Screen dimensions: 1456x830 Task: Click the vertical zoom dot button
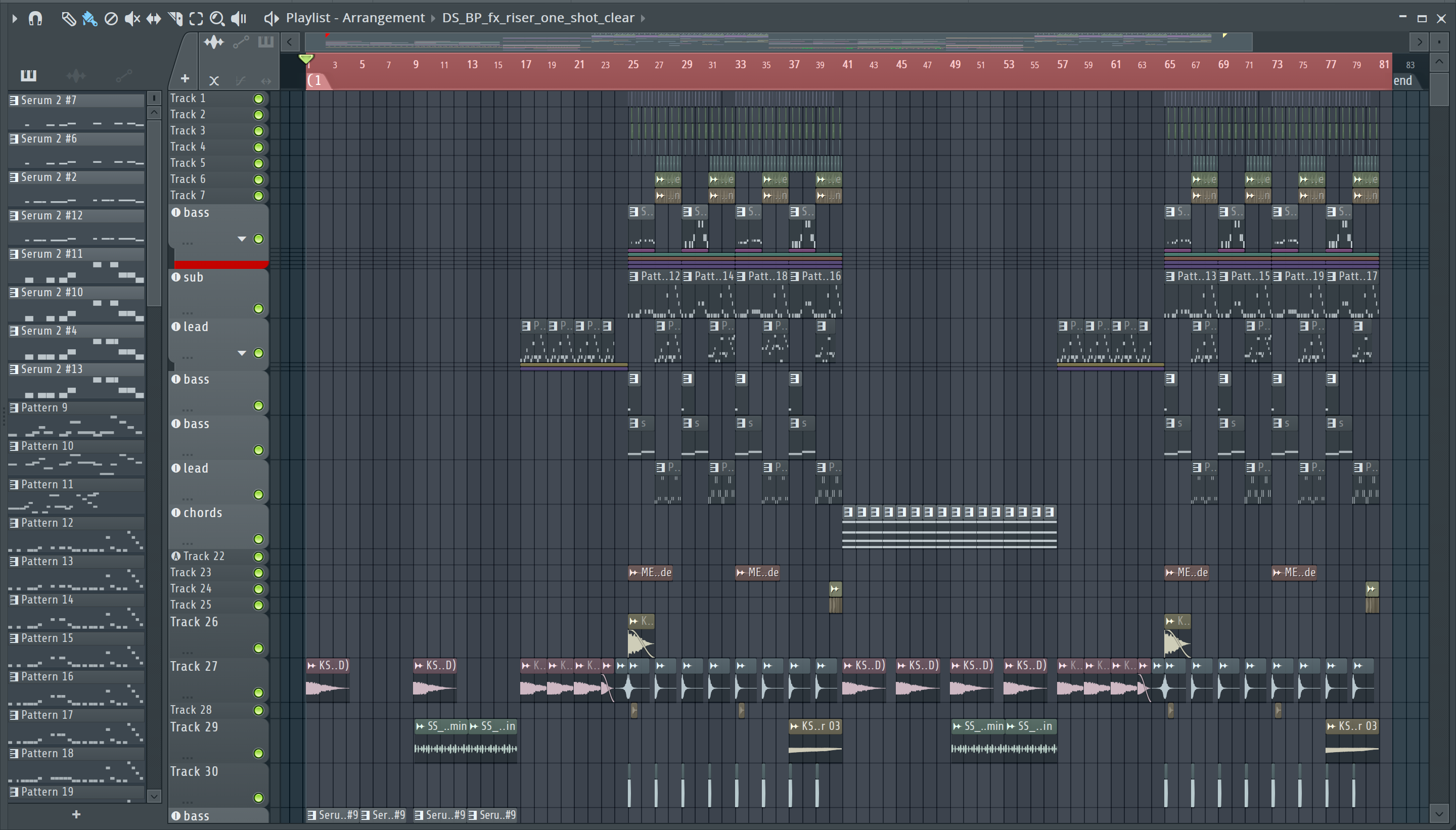(1439, 41)
